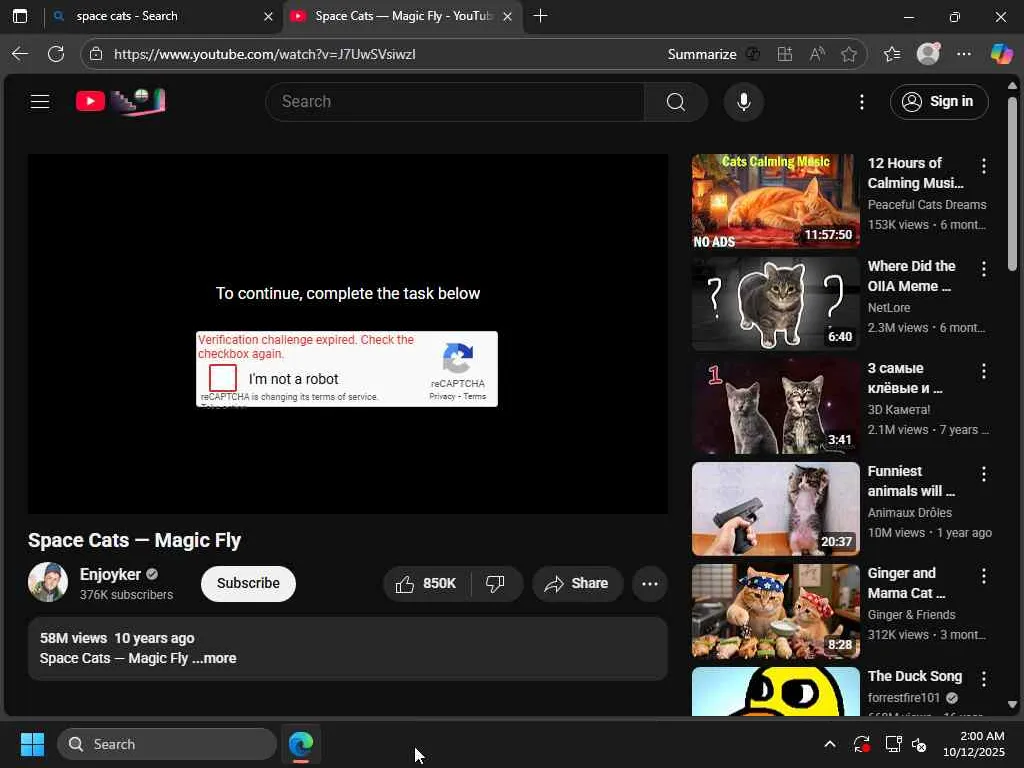Viewport: 1024px width, 768px height.
Task: Open the "Funniest animals will" video title
Action: 911,481
